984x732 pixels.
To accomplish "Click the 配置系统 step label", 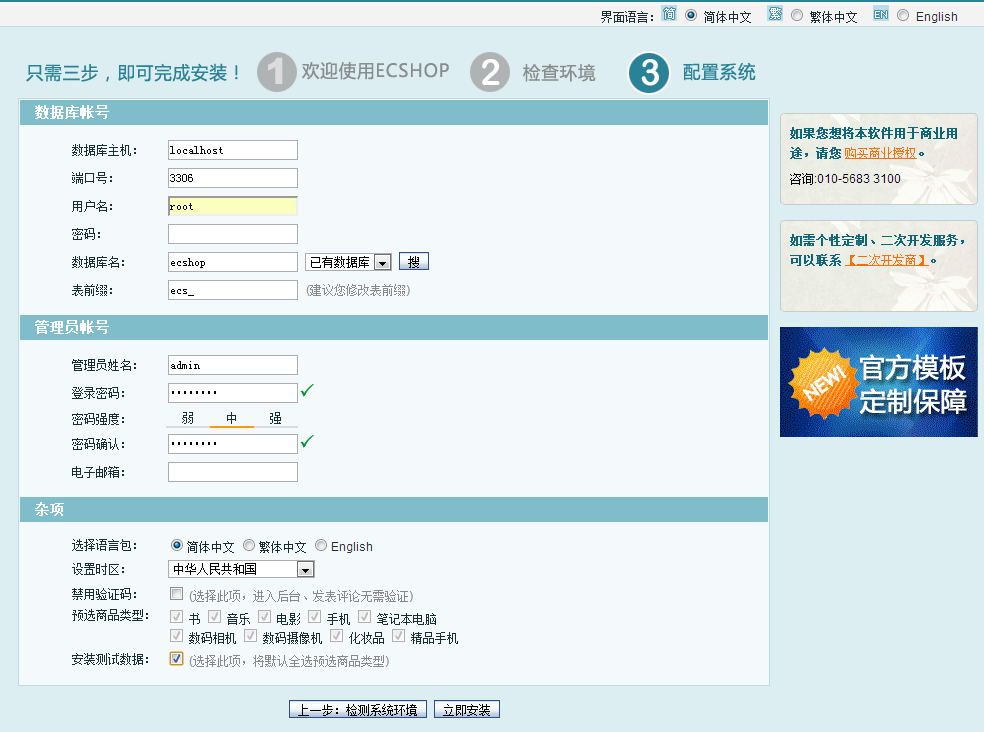I will tap(719, 72).
